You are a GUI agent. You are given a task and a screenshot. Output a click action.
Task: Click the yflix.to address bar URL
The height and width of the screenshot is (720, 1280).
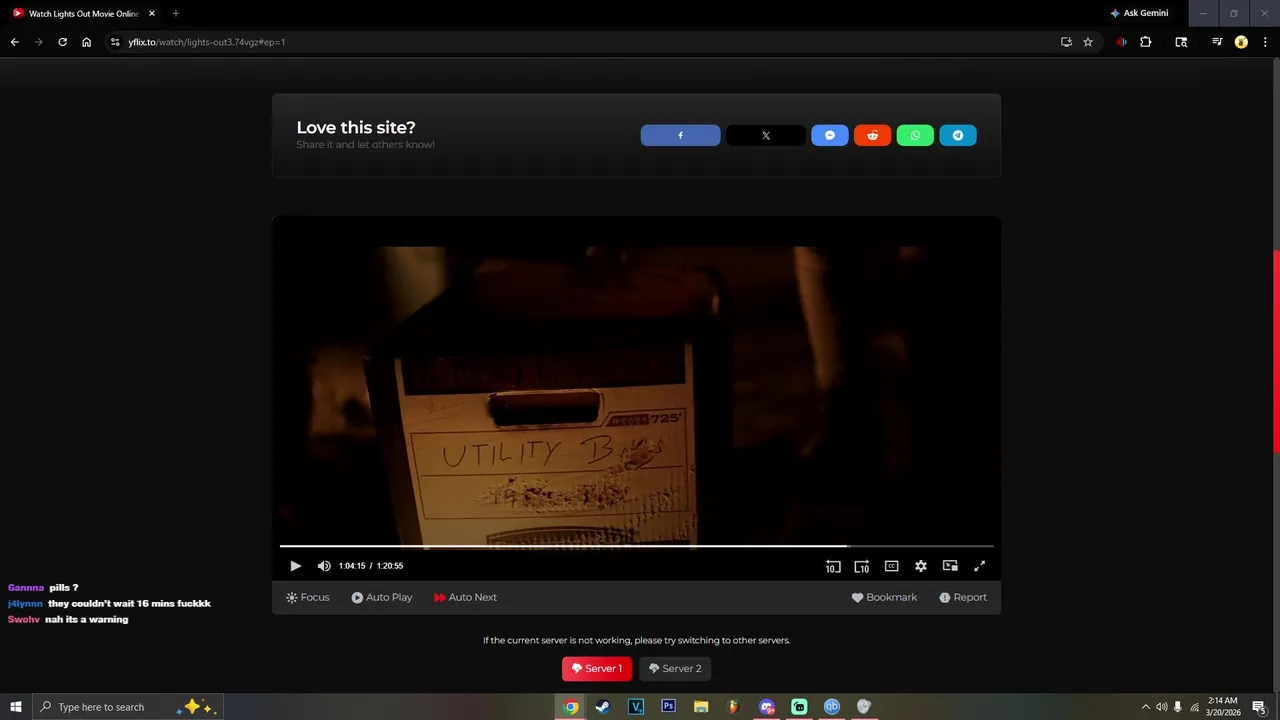206,42
